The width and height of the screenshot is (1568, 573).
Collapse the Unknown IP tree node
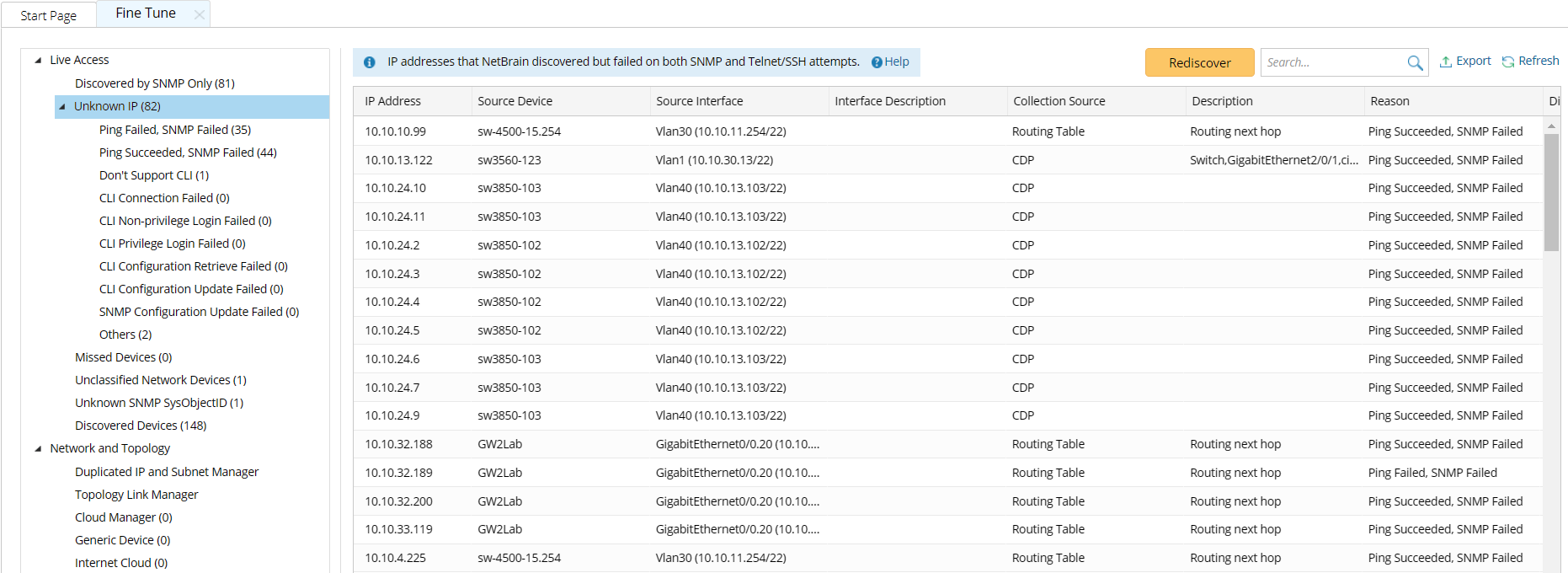tap(62, 106)
